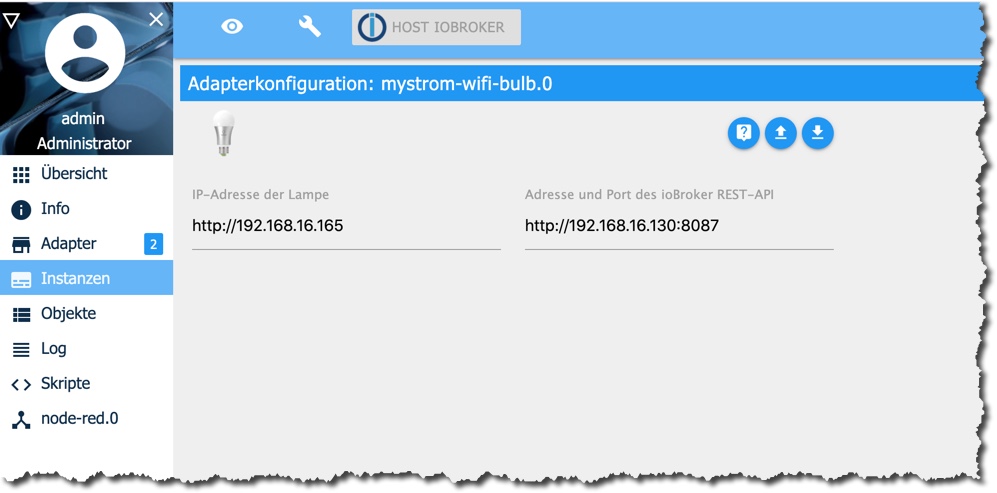Click the node-red.0 network icon
This screenshot has width=997, height=493.
point(21,420)
